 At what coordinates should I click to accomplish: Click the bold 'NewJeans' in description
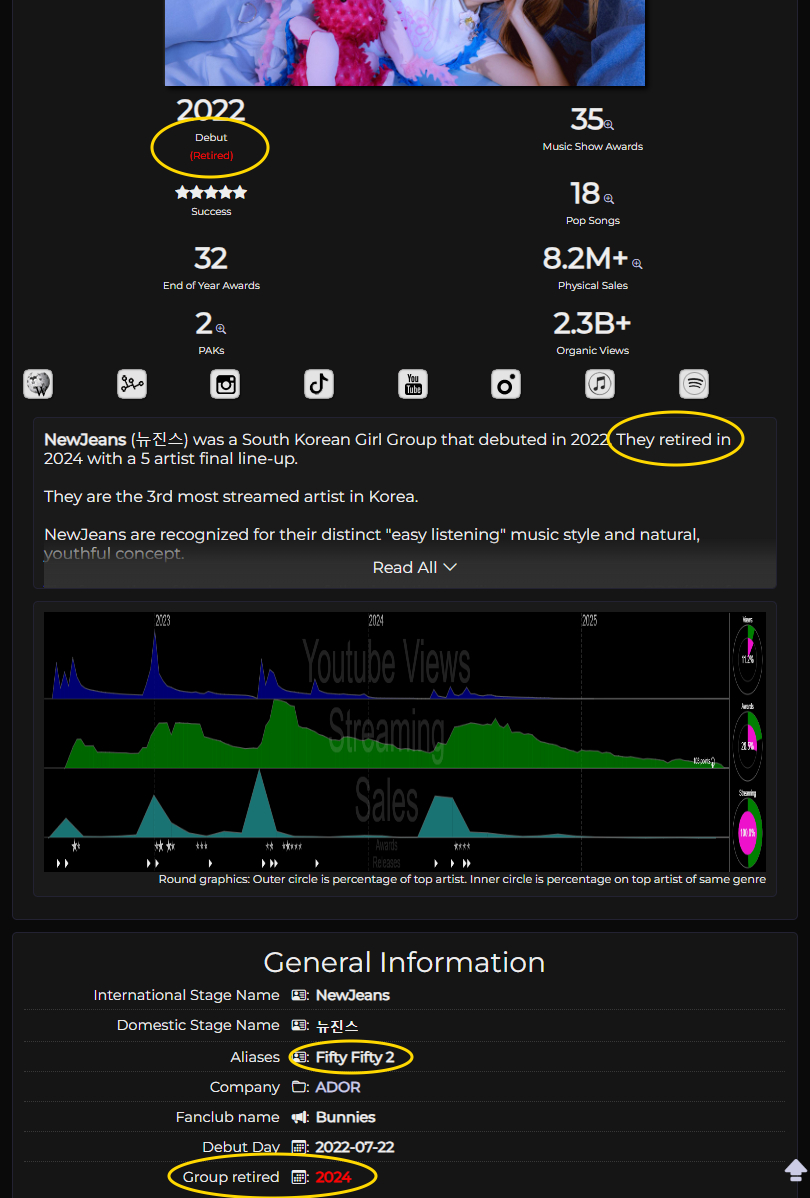pos(85,439)
